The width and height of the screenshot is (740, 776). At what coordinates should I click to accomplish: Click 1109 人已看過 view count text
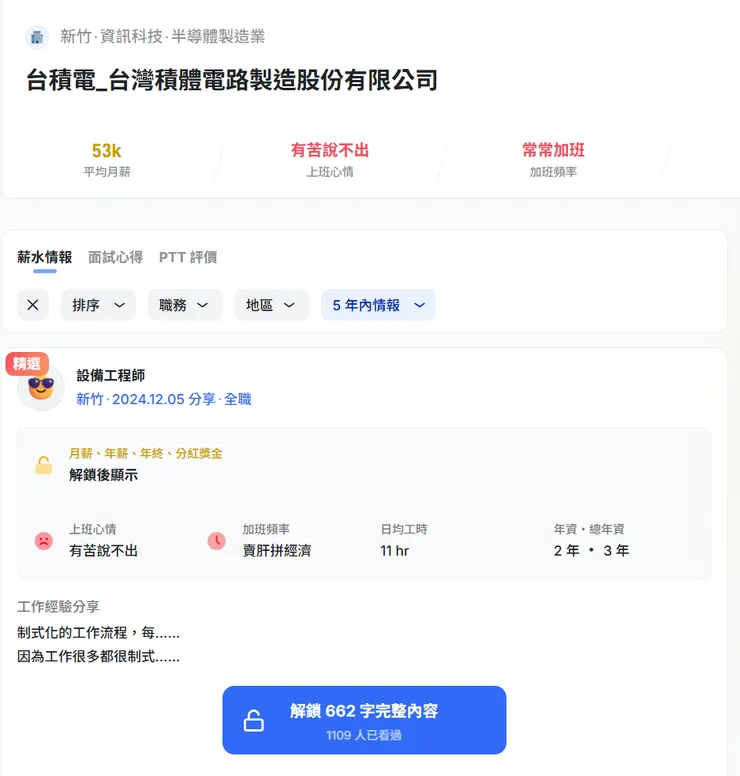(364, 735)
